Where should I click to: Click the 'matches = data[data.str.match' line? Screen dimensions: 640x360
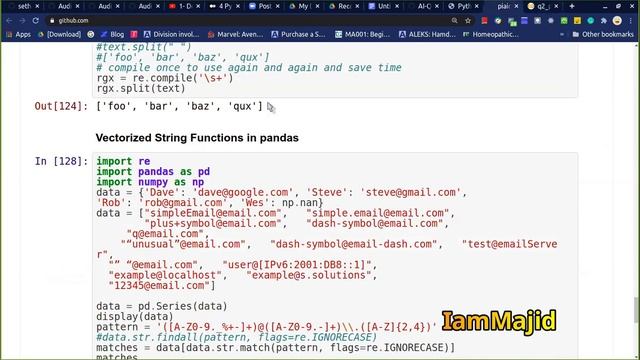pos(276,347)
